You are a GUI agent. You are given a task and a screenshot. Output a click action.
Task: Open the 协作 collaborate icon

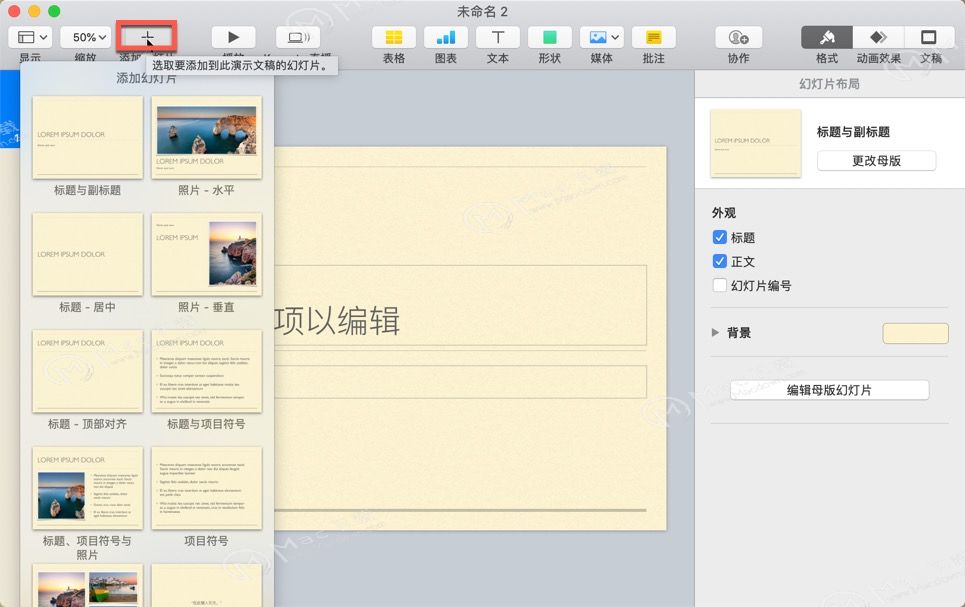(x=739, y=37)
